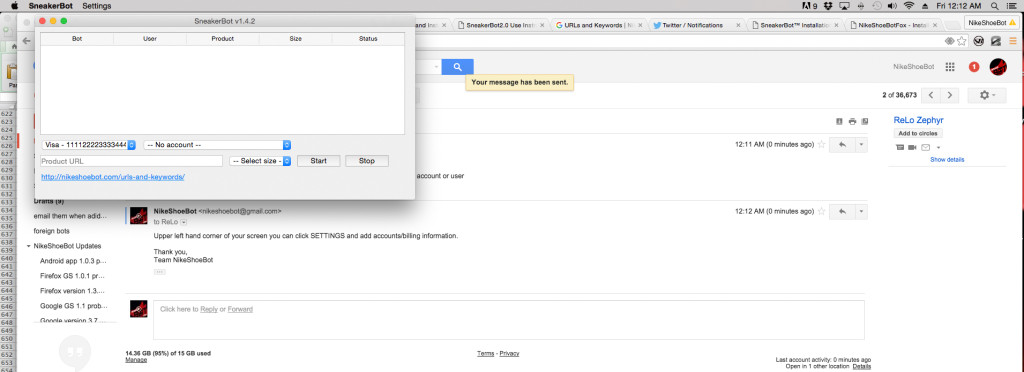This screenshot has height=372, width=1024.
Task: Star the 12:11 AM message
Action: coord(822,144)
